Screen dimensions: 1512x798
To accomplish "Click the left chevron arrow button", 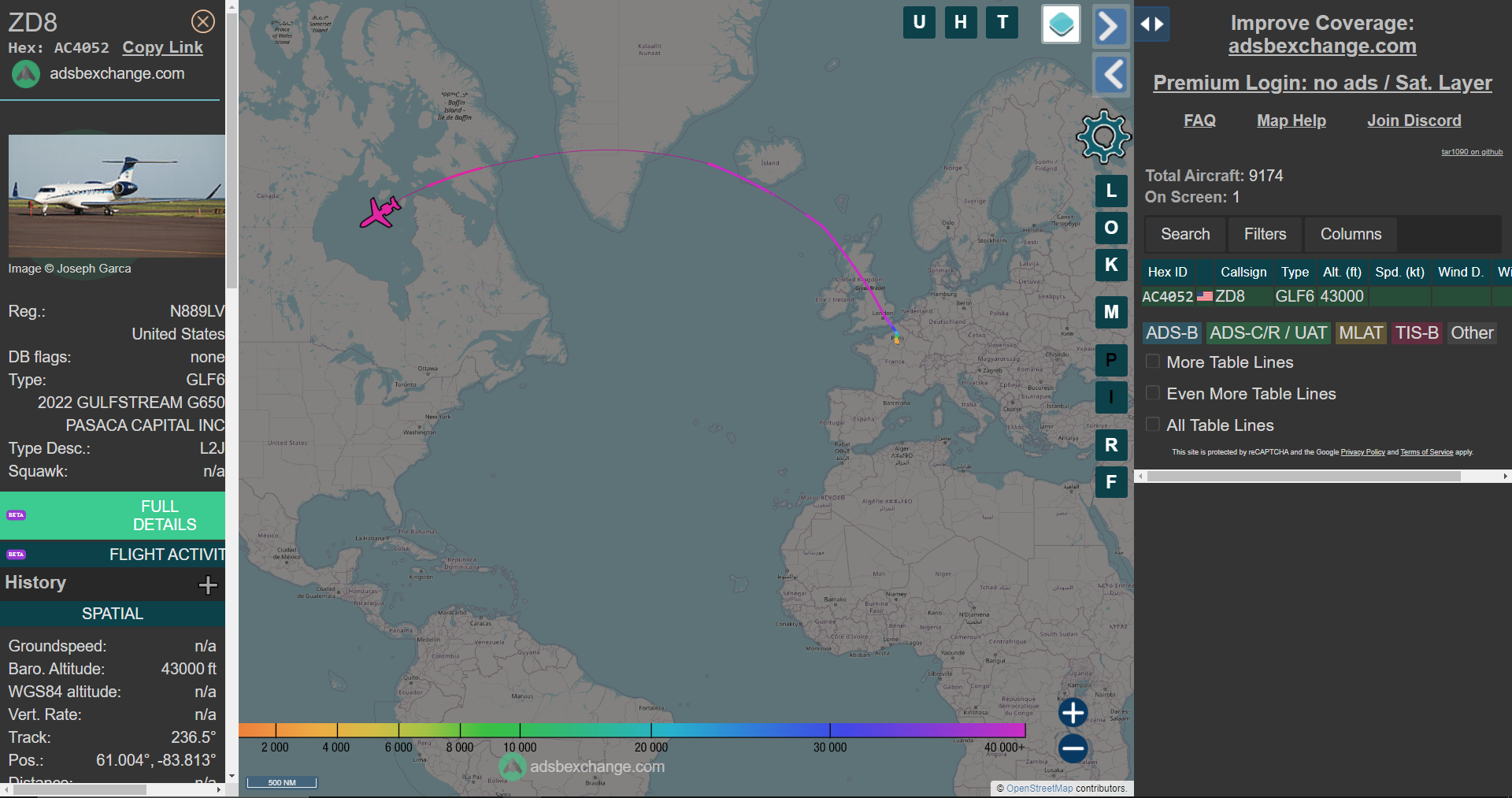I will pos(1111,76).
